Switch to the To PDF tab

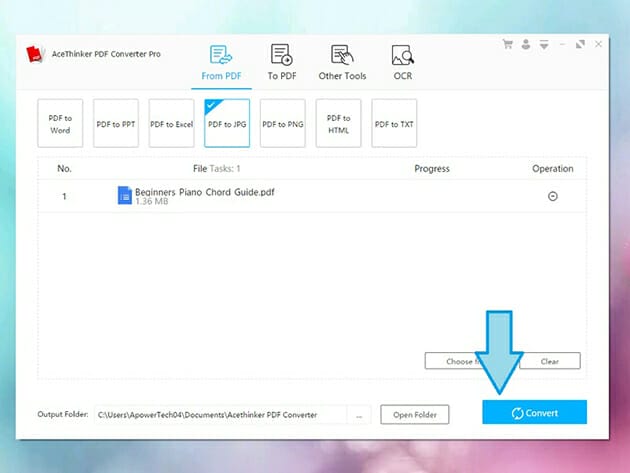[x=281, y=62]
